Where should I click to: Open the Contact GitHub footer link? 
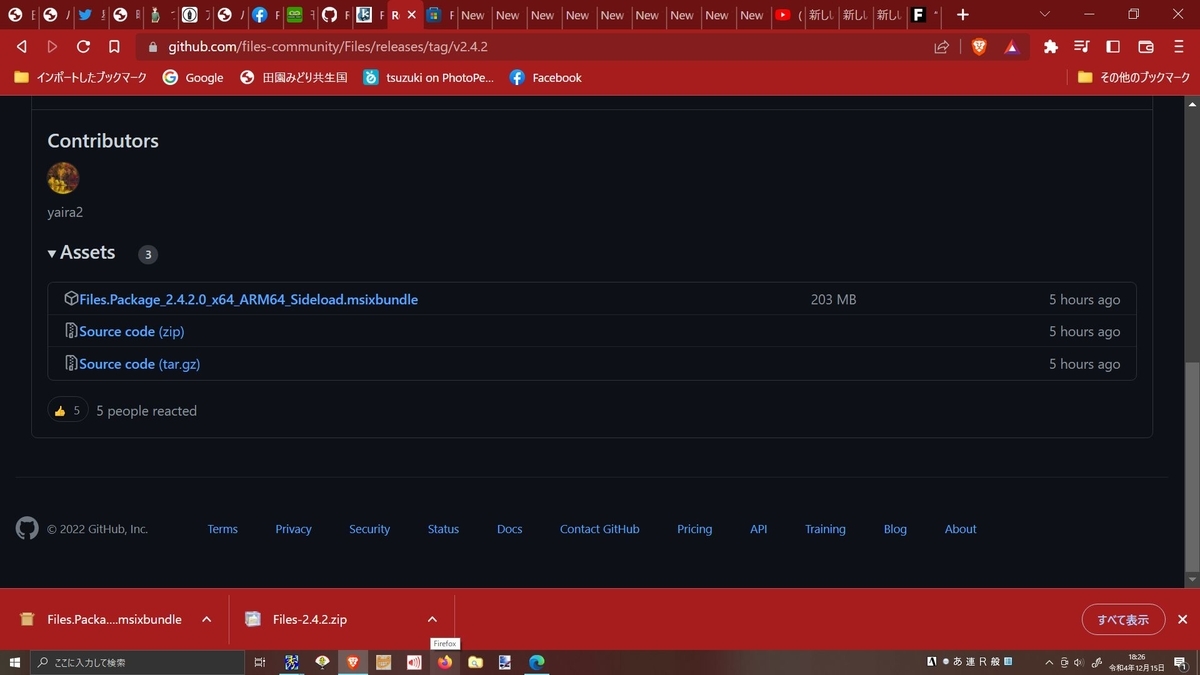600,529
